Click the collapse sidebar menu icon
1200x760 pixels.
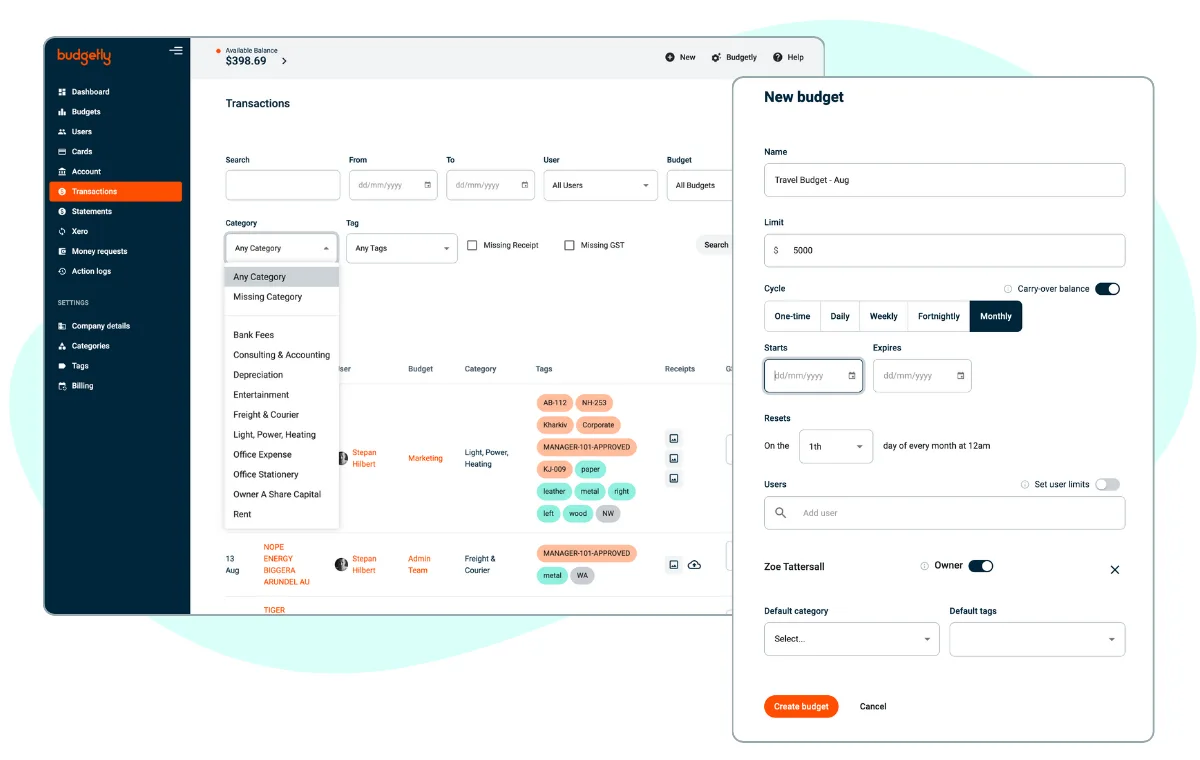(176, 51)
